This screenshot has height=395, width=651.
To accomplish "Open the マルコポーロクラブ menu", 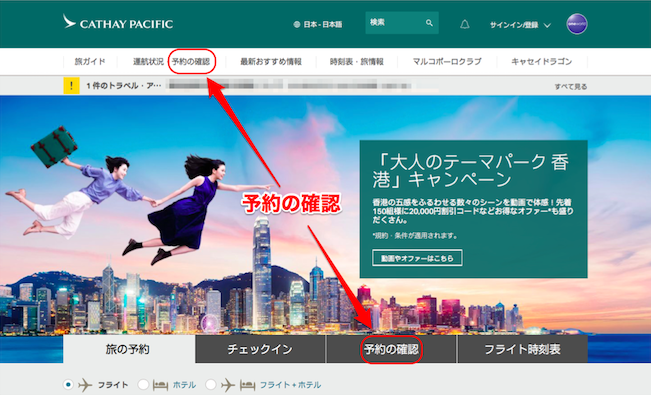I will click(x=447, y=61).
